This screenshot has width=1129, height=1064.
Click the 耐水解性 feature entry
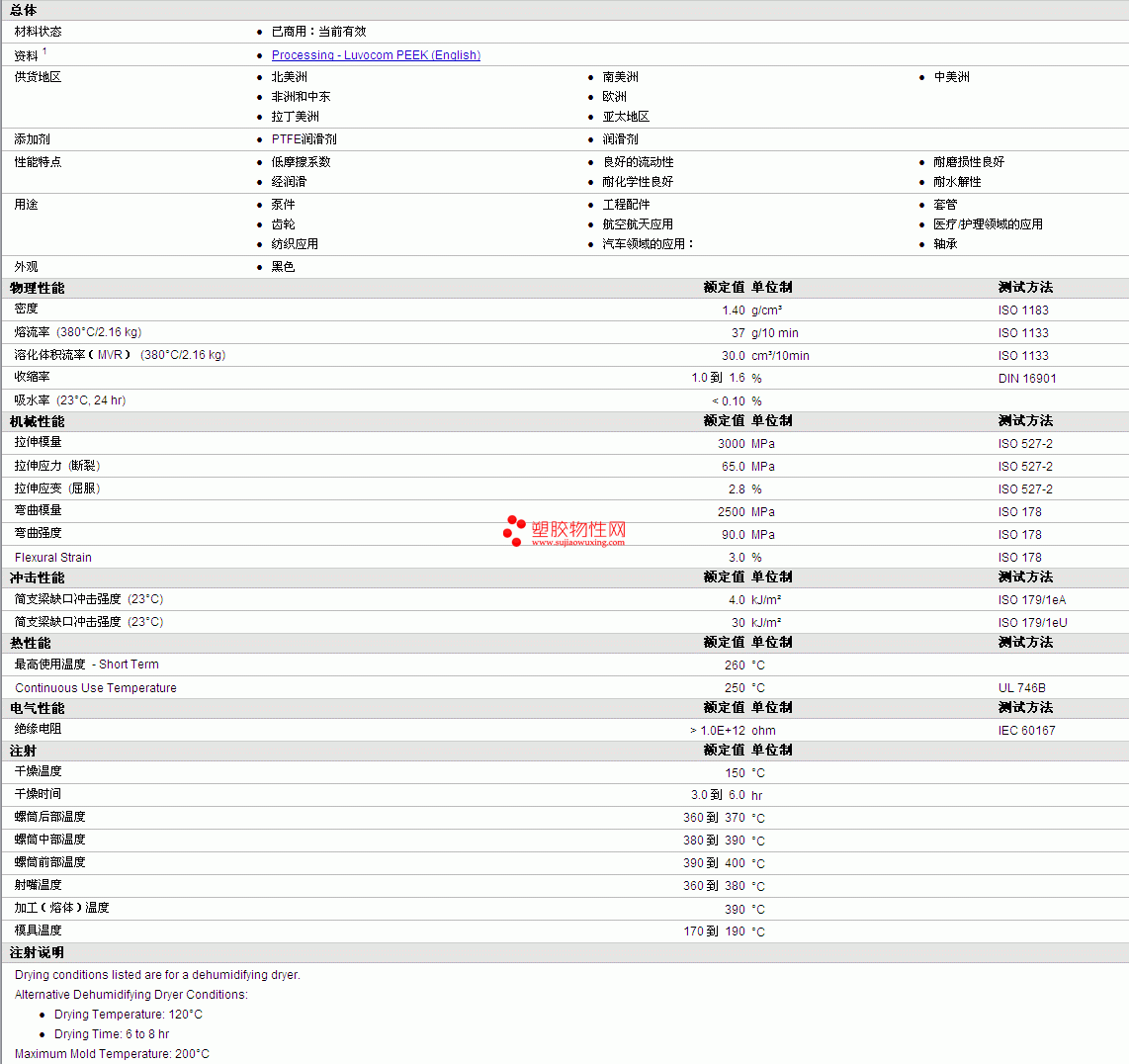(958, 182)
